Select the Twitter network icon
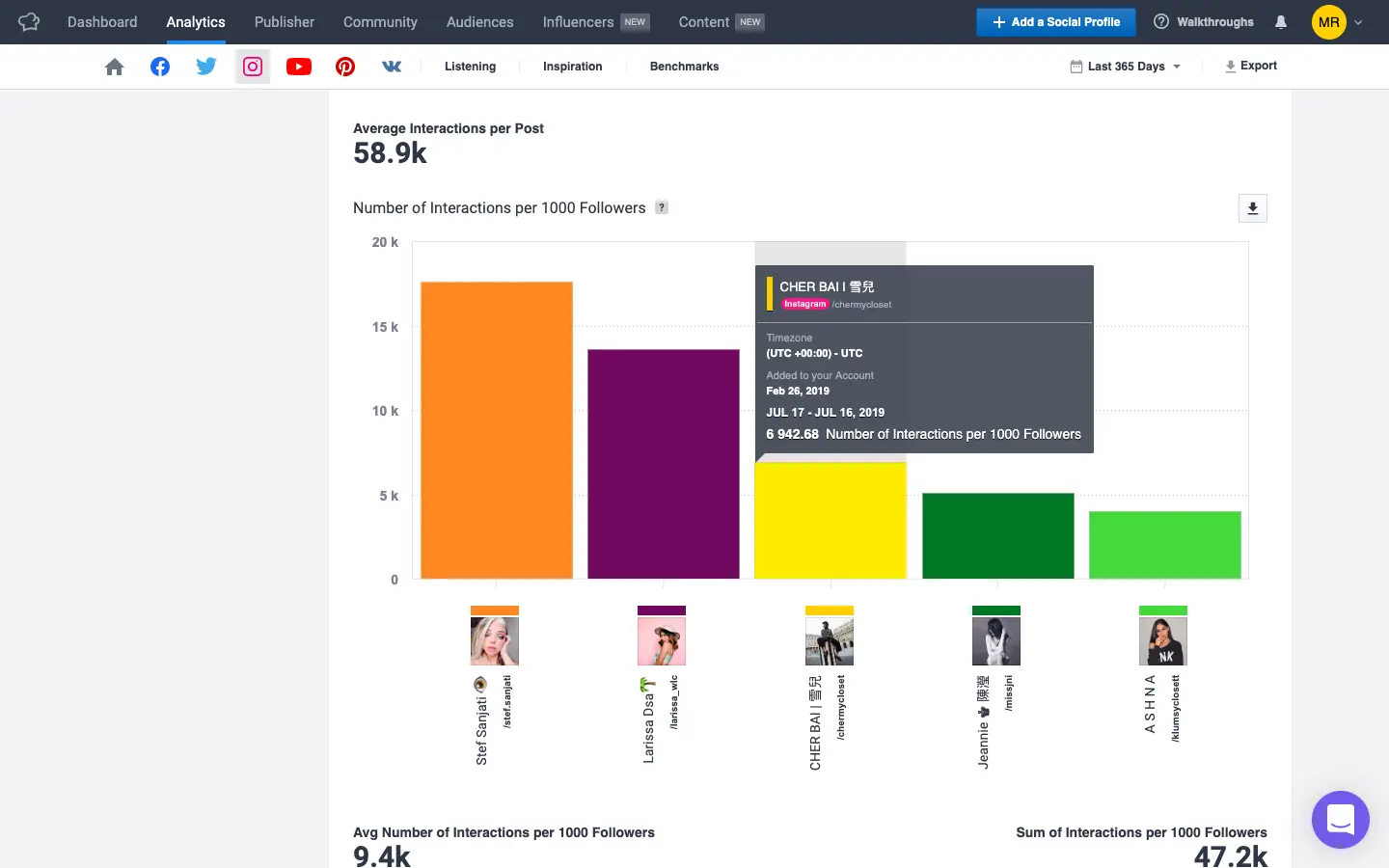This screenshot has width=1389, height=868. tap(206, 67)
